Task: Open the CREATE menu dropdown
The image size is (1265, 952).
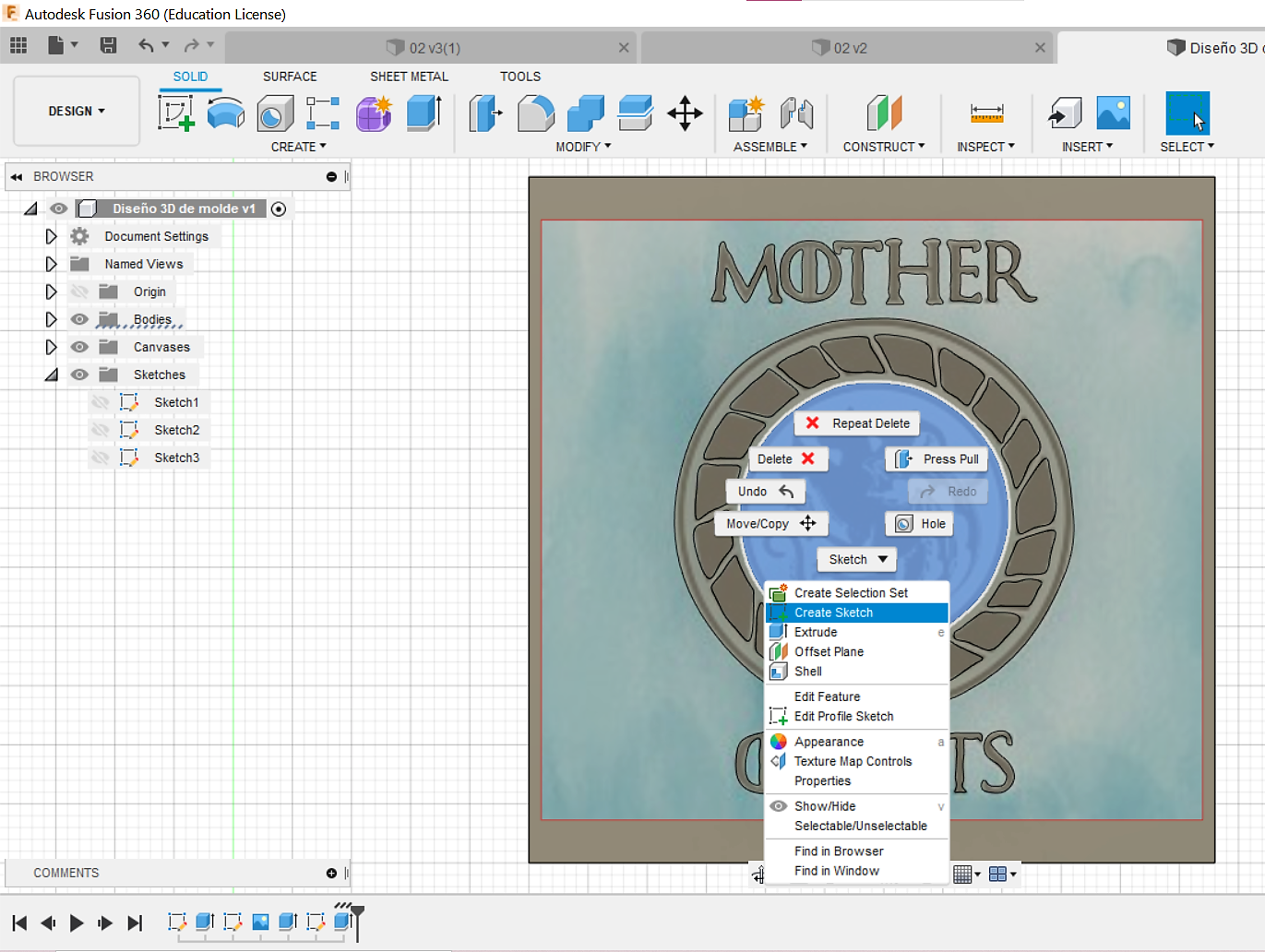Action: pos(298,147)
